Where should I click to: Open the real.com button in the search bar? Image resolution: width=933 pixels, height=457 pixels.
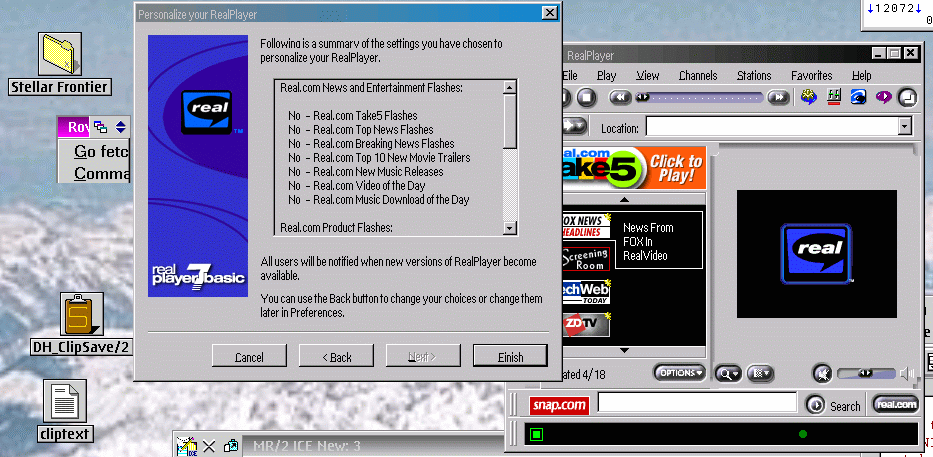click(x=896, y=405)
